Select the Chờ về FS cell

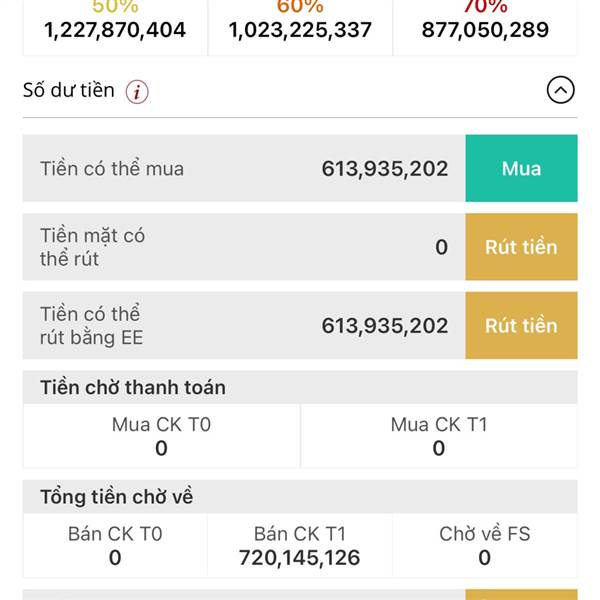point(485,545)
